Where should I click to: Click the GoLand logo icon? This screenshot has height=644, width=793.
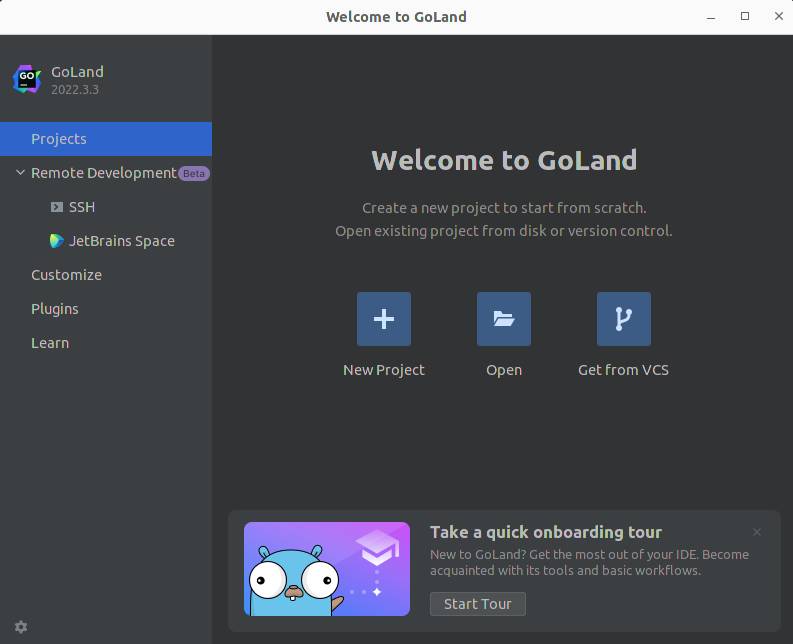[27, 79]
